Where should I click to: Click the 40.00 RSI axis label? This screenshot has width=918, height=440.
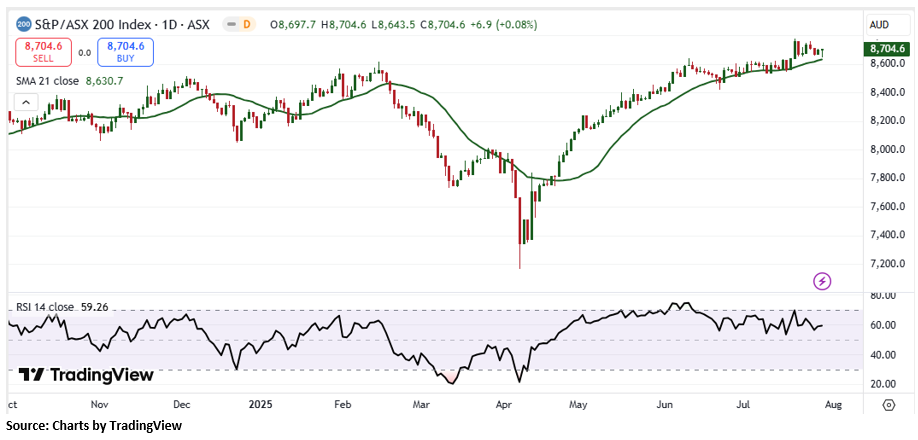(882, 355)
